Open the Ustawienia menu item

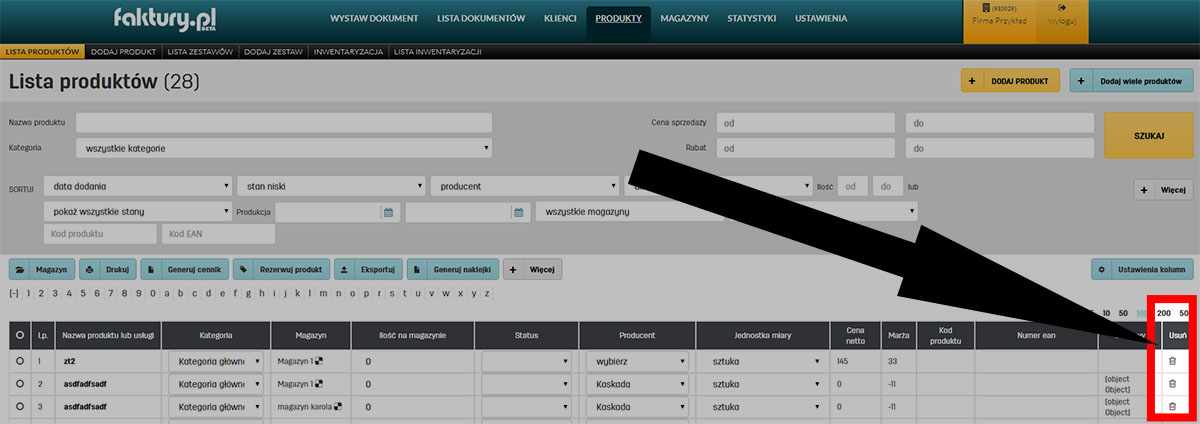tap(821, 19)
